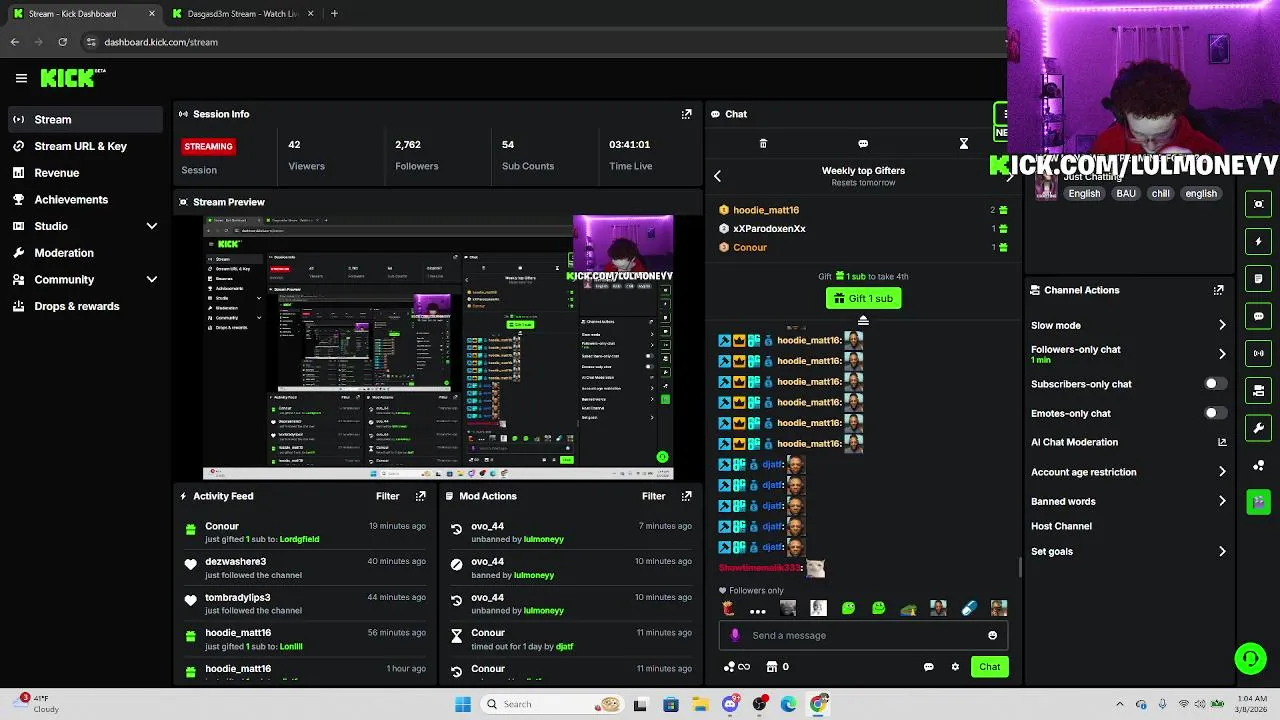Expand Account age restriction settings
Image resolution: width=1280 pixels, height=720 pixels.
[x=1222, y=472]
